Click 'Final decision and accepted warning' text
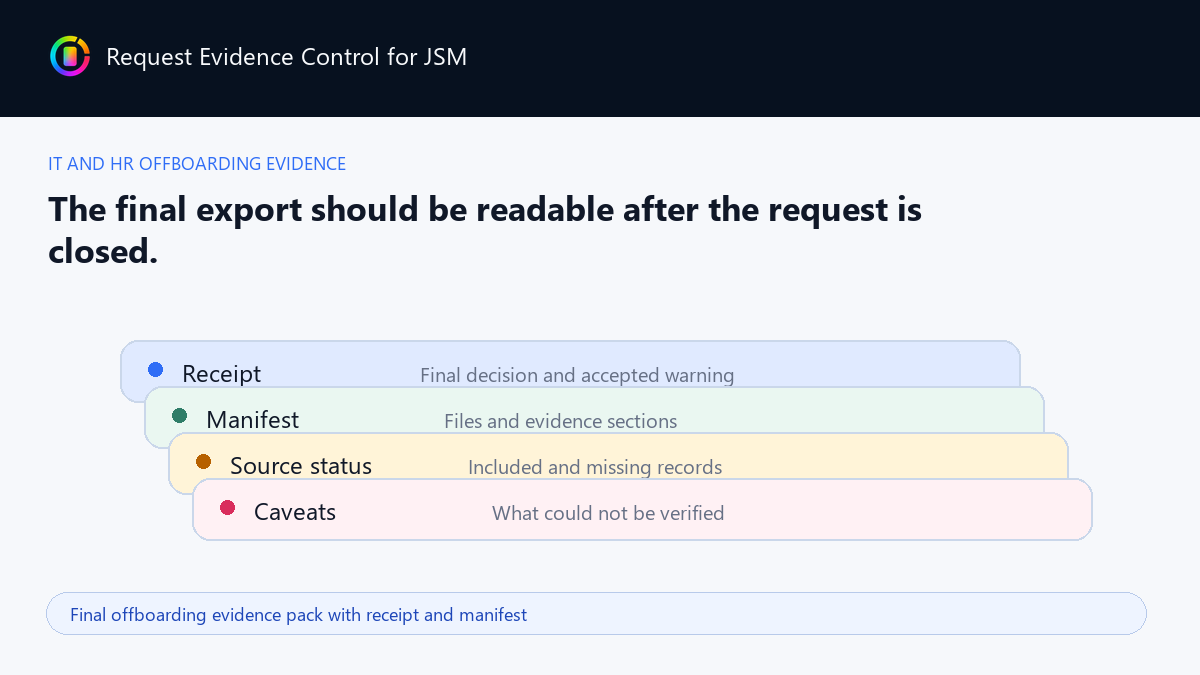 577,376
